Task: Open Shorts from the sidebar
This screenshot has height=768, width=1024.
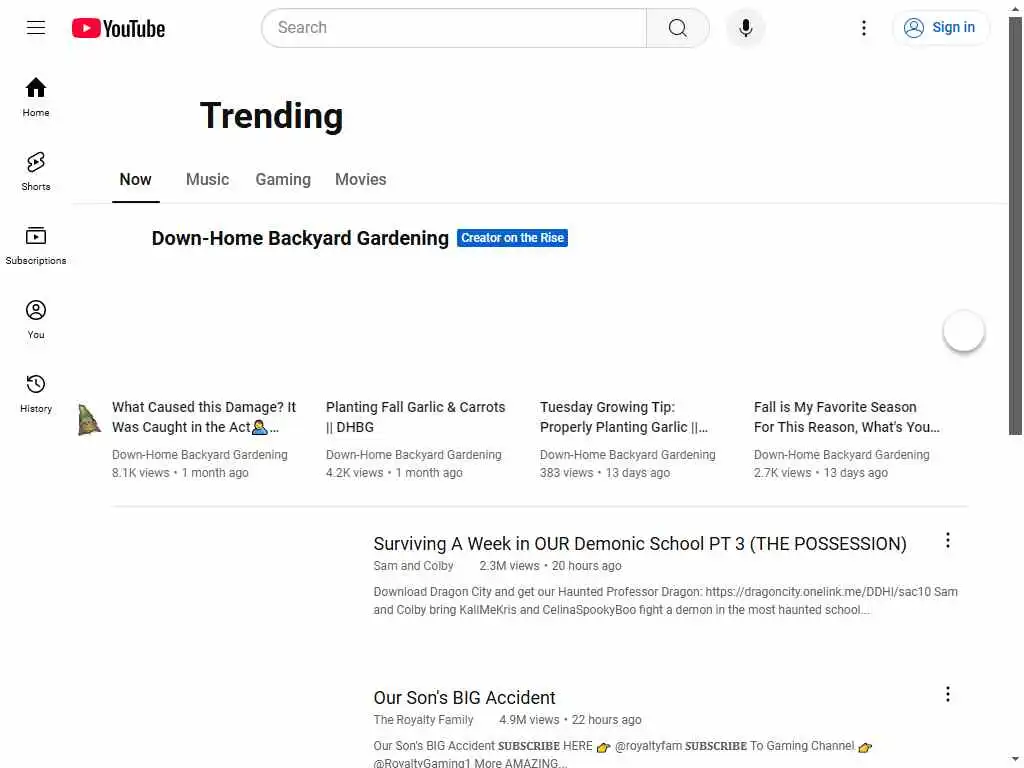Action: [36, 170]
